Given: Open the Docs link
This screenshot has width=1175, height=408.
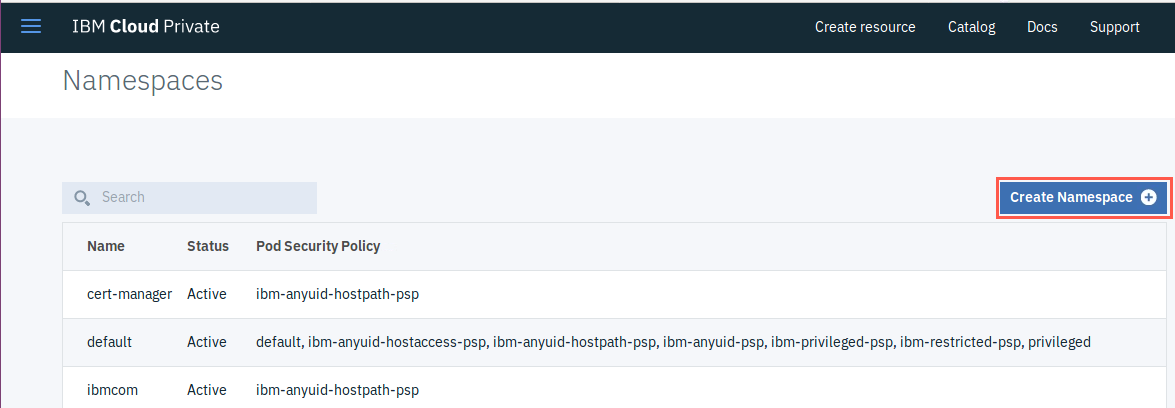Looking at the screenshot, I should pyautogui.click(x=1042, y=27).
